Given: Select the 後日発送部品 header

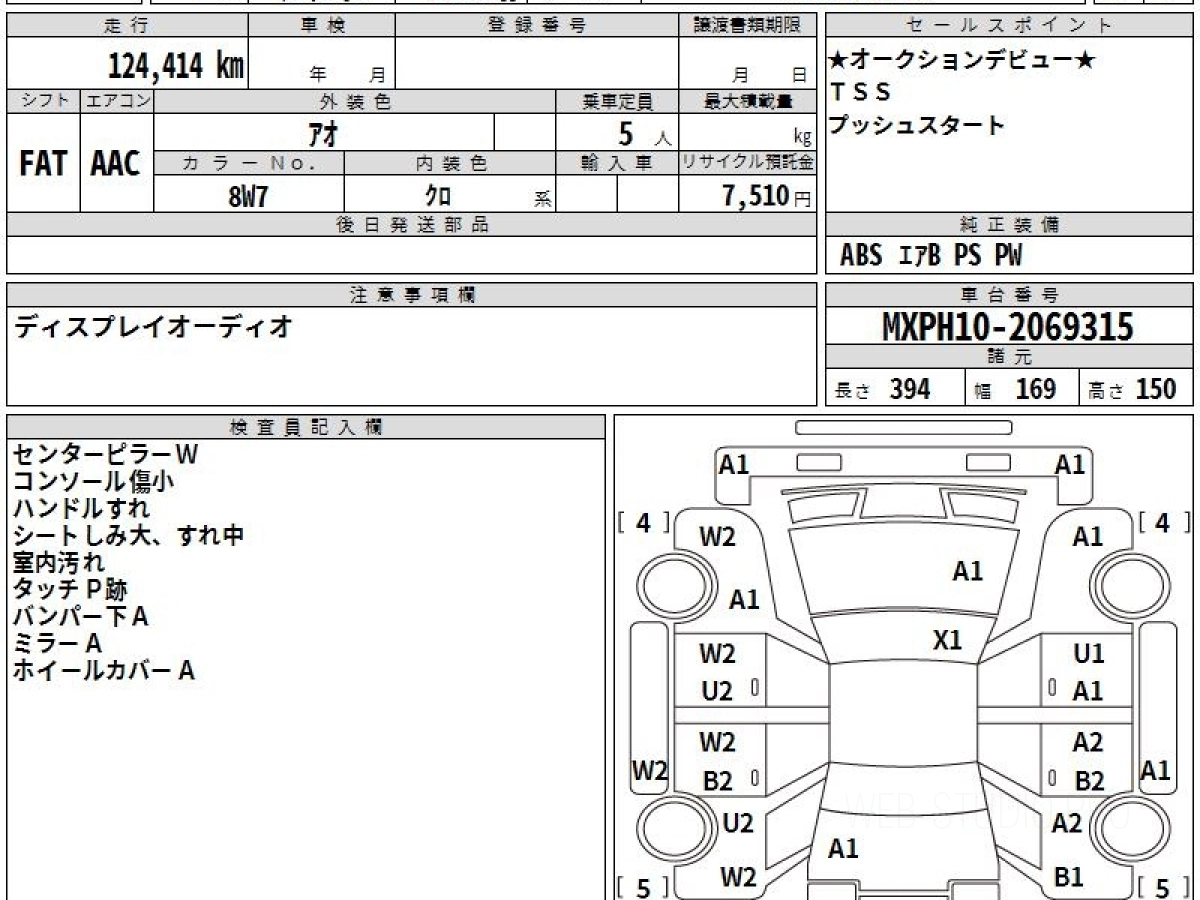Looking at the screenshot, I should pyautogui.click(x=411, y=225).
